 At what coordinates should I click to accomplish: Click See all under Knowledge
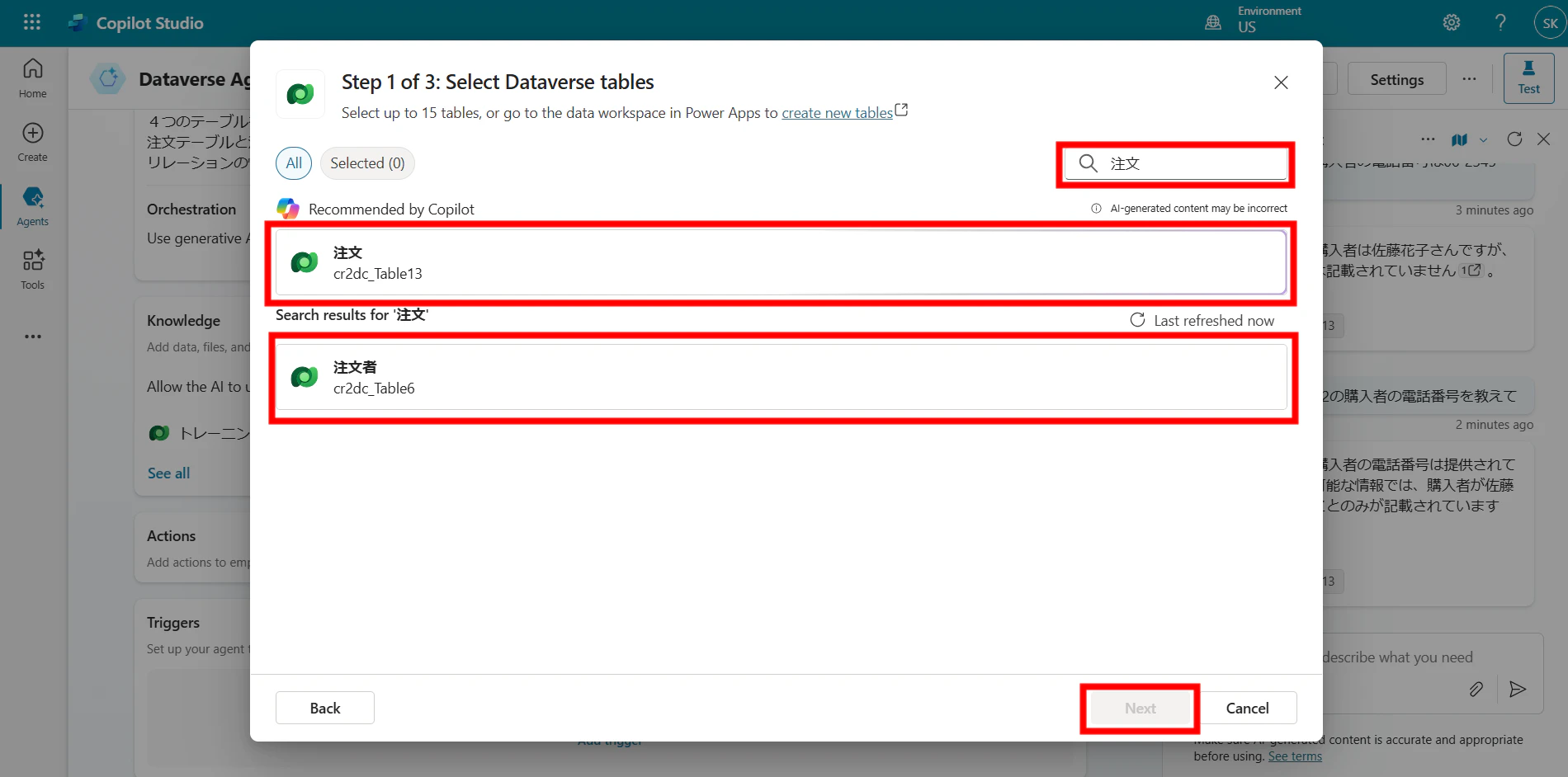pyautogui.click(x=168, y=473)
